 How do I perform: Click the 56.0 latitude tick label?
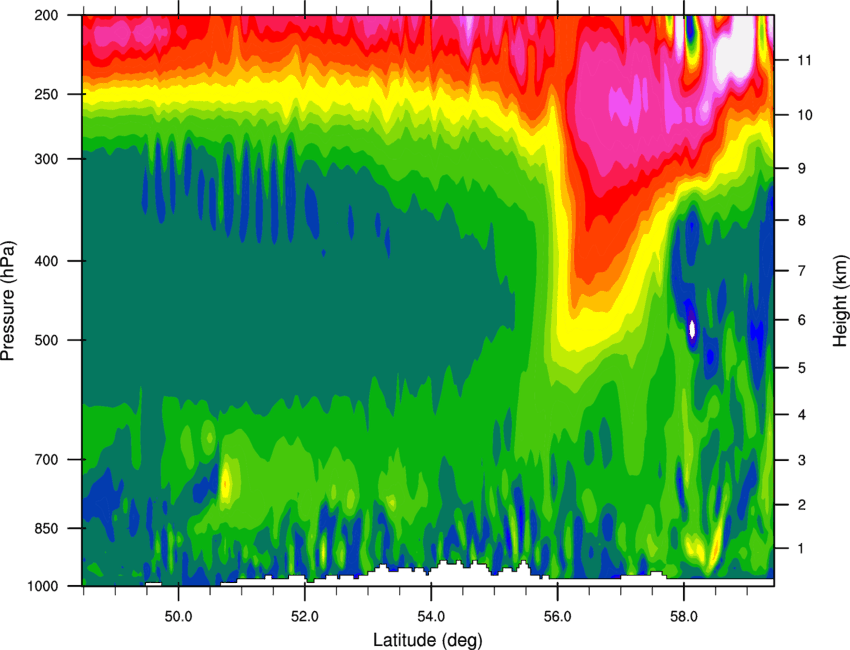[557, 616]
